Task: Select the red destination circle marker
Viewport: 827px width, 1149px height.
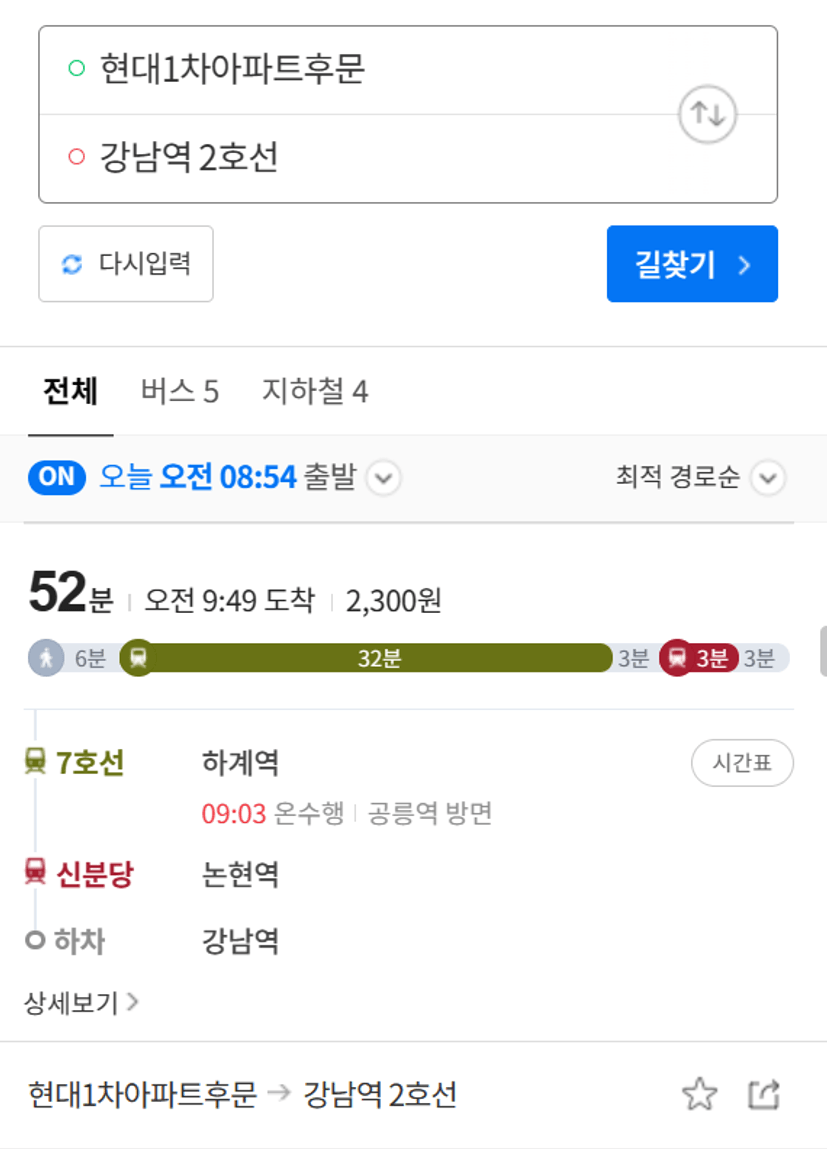Action: click(76, 157)
